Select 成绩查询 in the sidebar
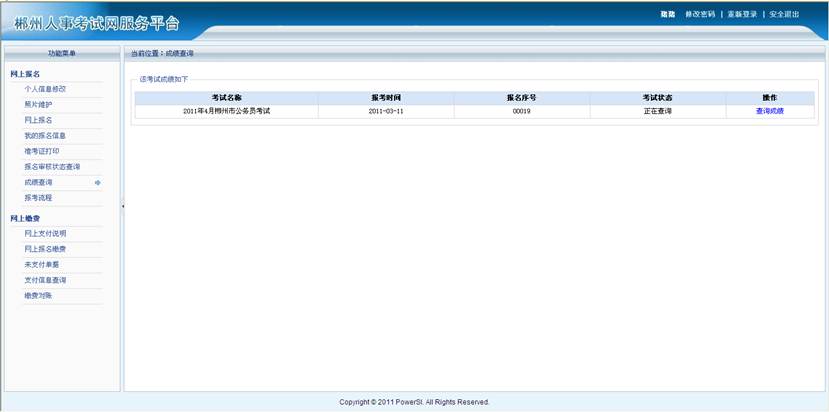 point(39,183)
